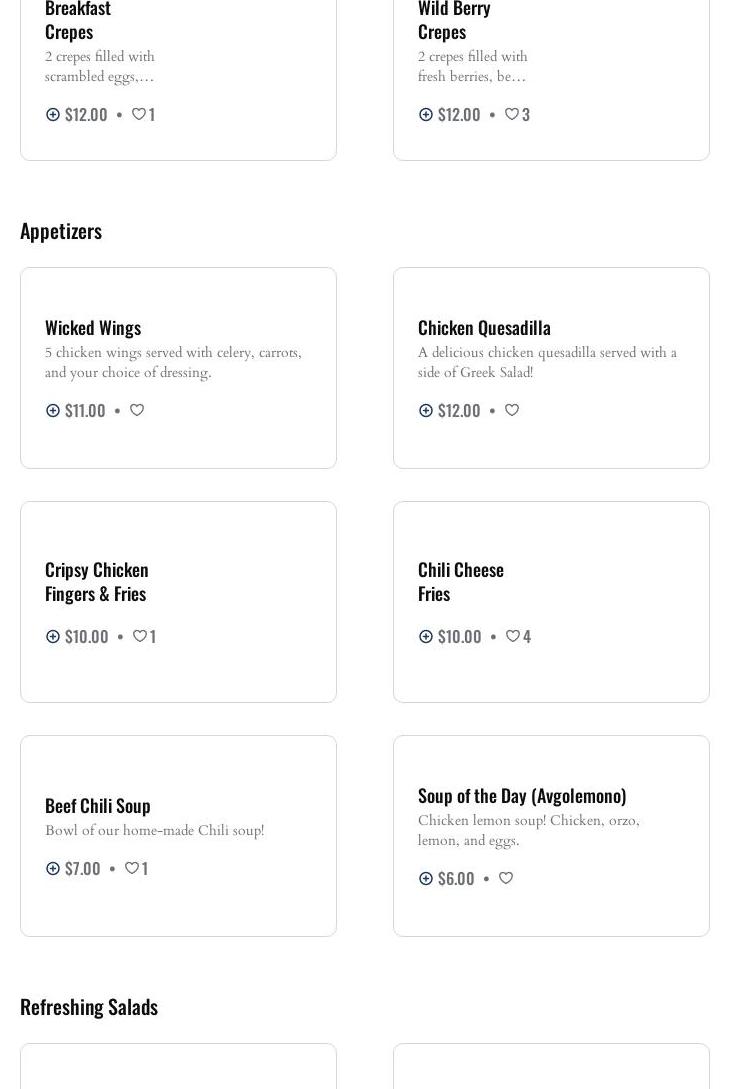
Task: Open Beef Chili Soup item title
Action: click(98, 805)
